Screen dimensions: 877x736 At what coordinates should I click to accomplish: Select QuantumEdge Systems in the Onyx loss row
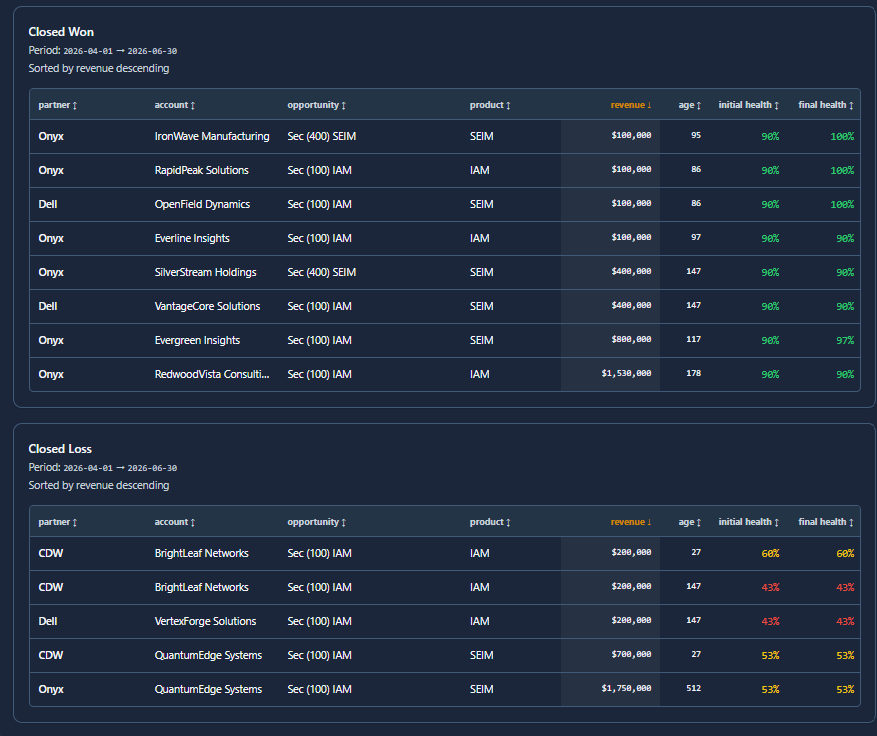pyautogui.click(x=208, y=690)
